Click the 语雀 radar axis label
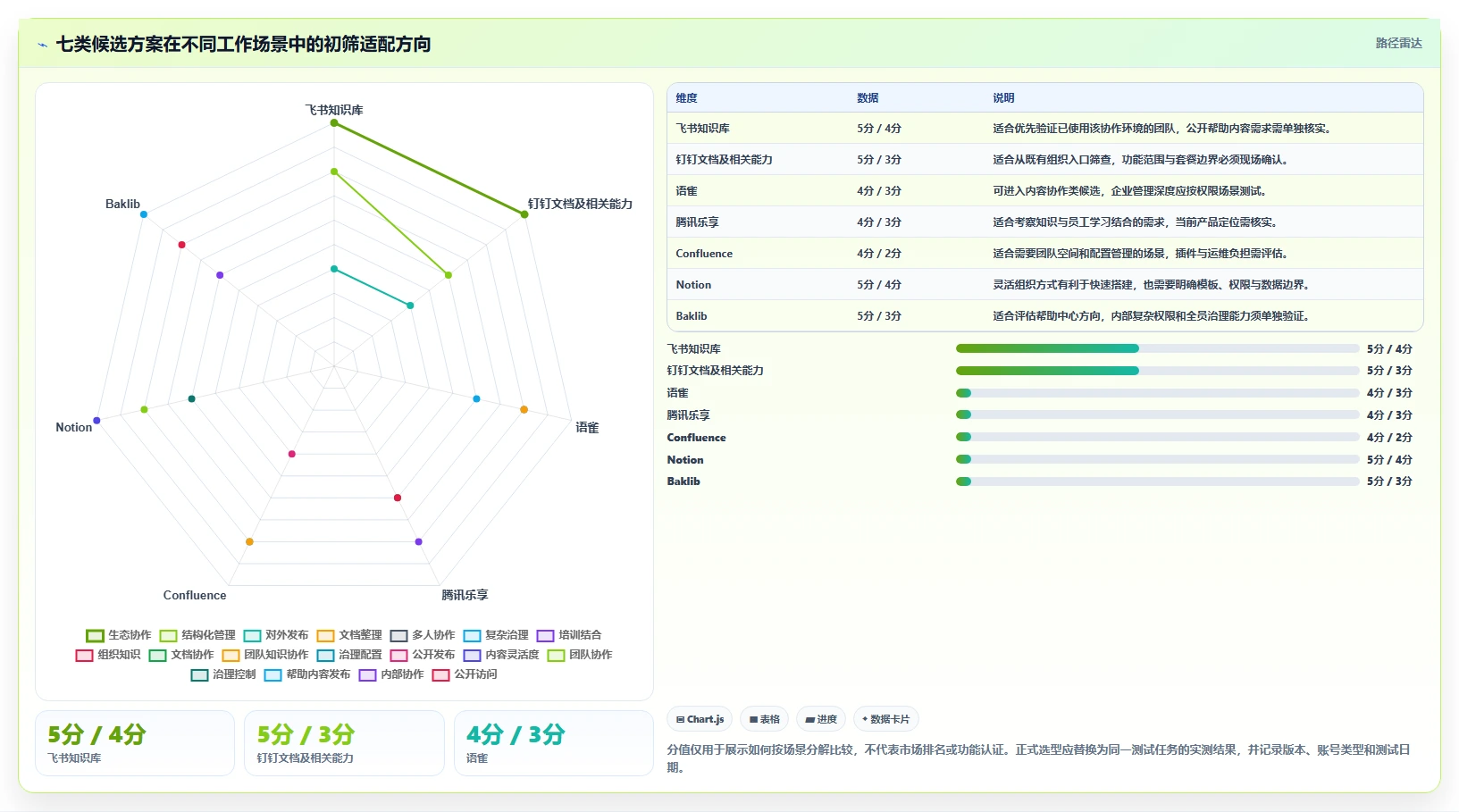This screenshot has width=1459, height=812. (x=587, y=428)
